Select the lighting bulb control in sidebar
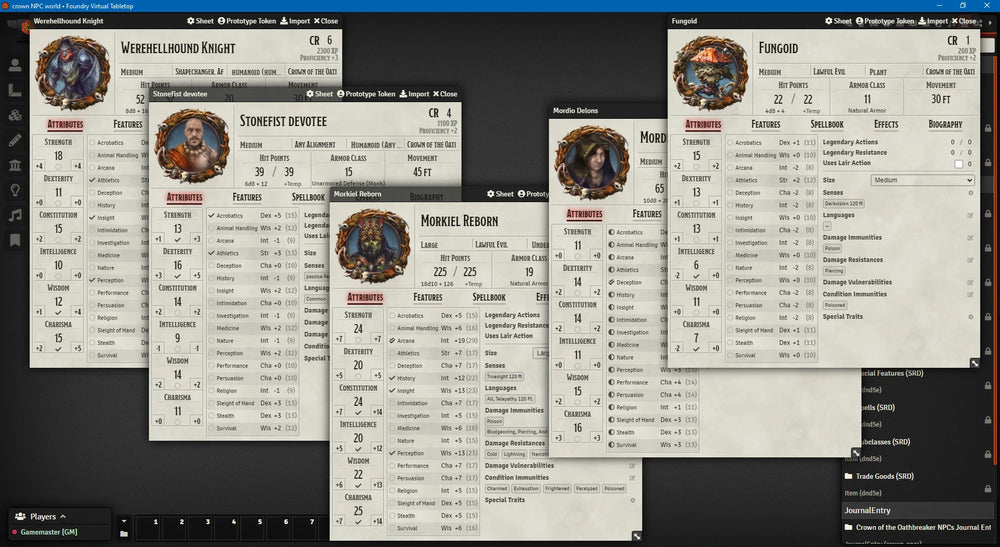The image size is (1000, 547). [15, 190]
